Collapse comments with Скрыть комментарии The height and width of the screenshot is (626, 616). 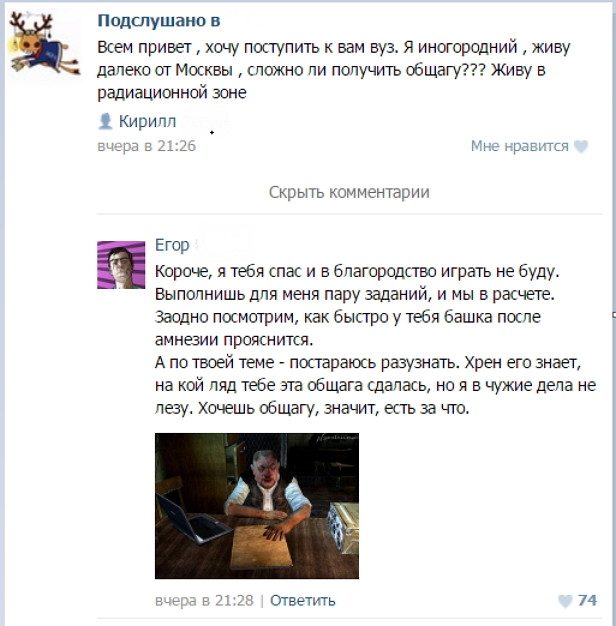pyautogui.click(x=349, y=192)
